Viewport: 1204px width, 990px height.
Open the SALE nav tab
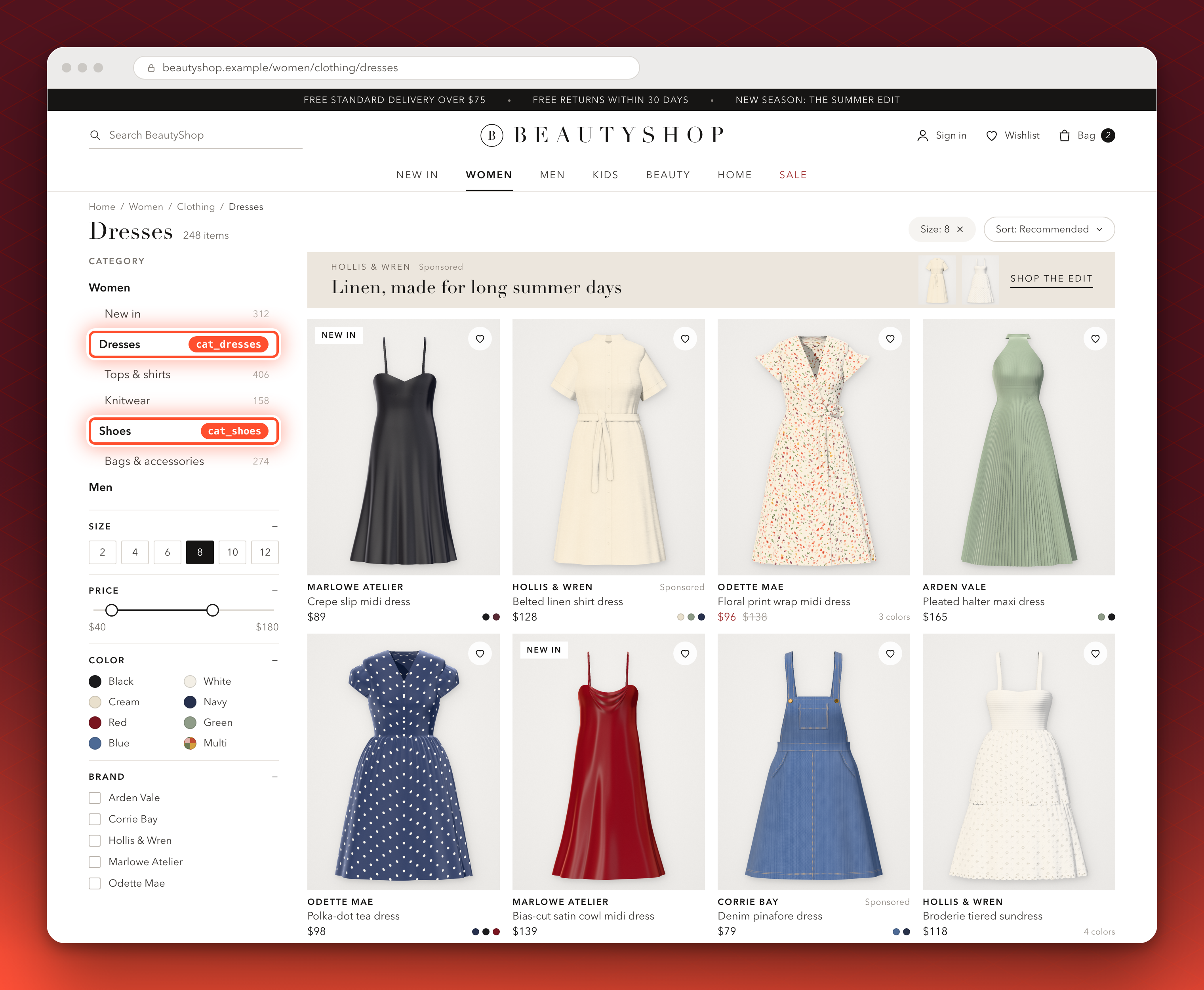pyautogui.click(x=793, y=175)
